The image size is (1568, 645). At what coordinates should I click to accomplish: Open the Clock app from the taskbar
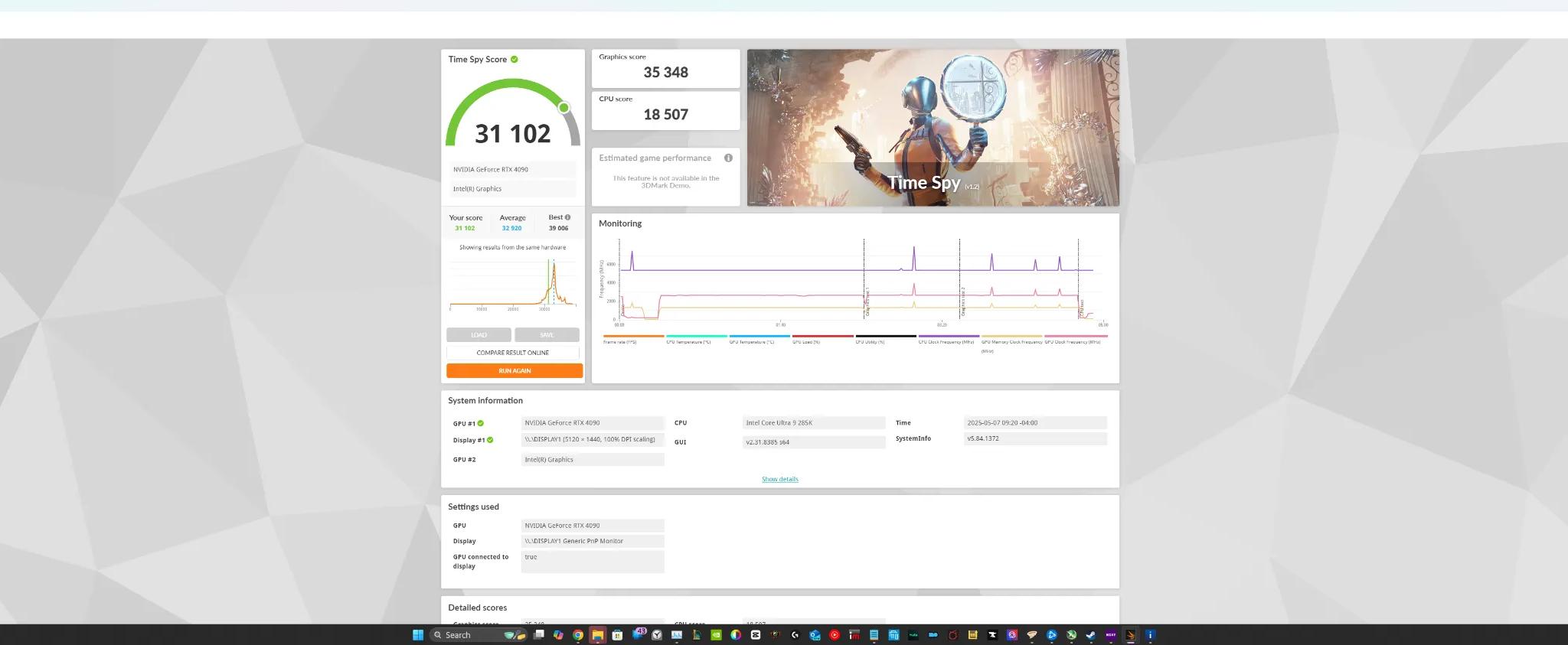656,635
